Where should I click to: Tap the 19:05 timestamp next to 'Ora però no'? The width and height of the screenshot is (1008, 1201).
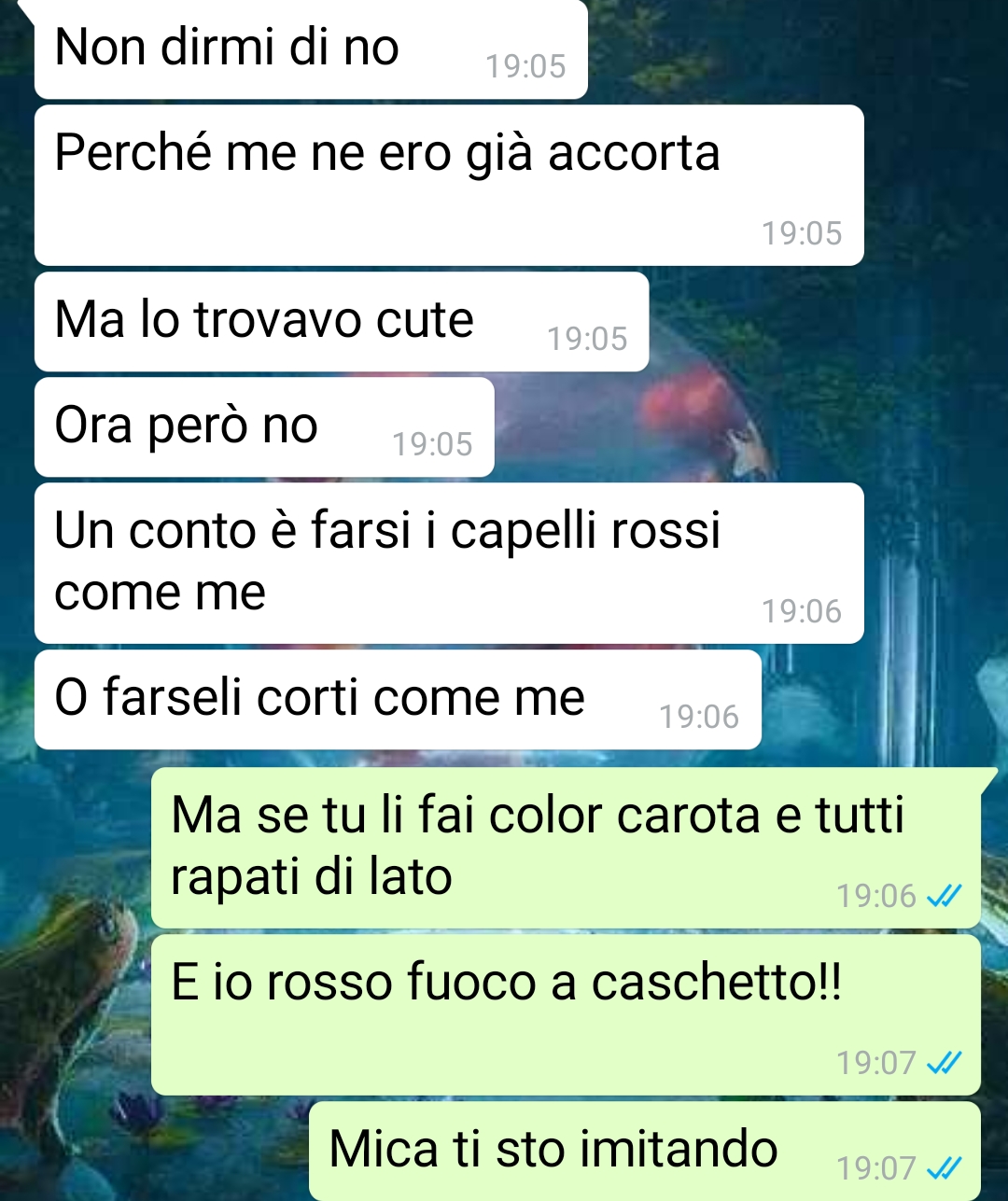click(432, 444)
